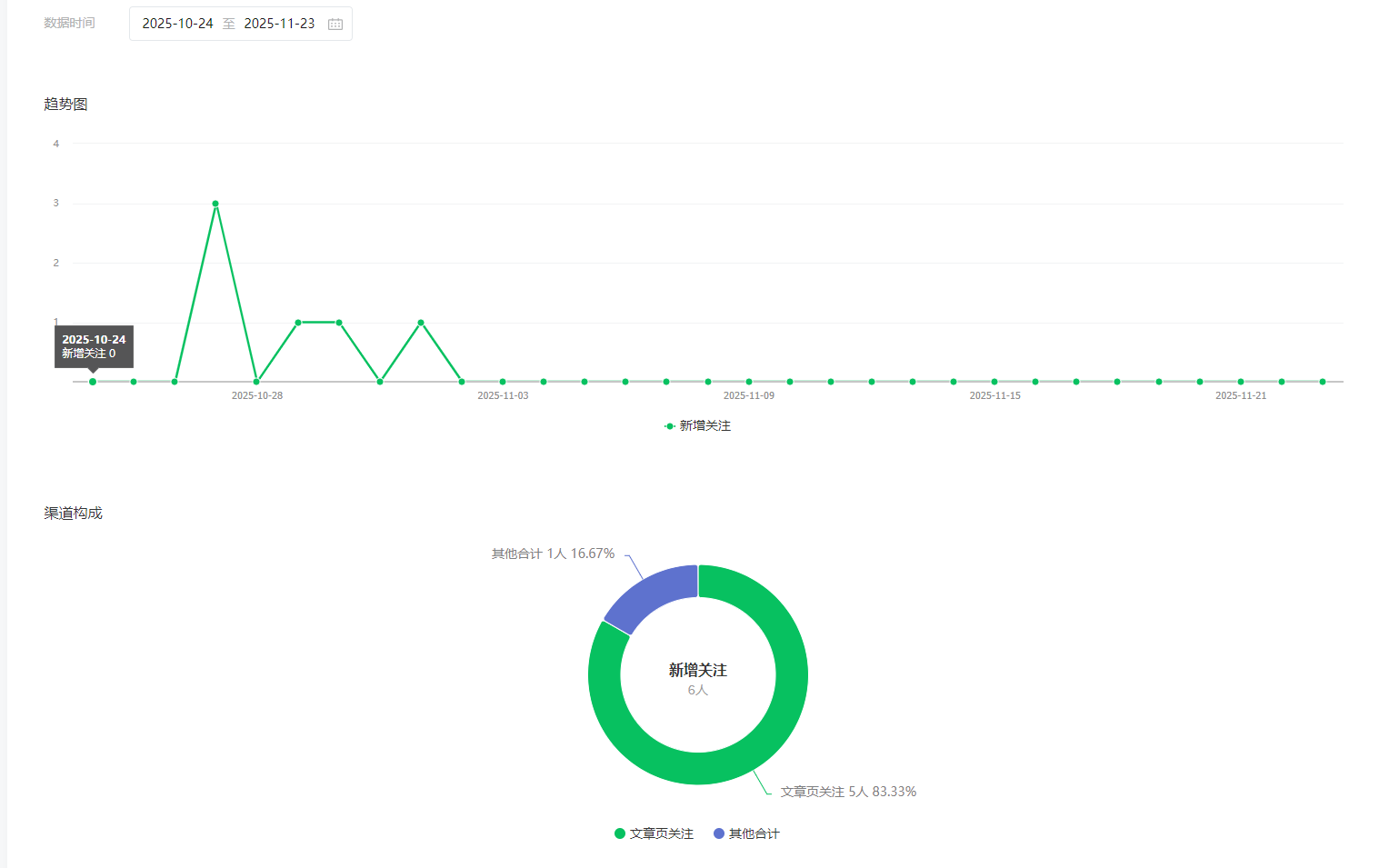
Task: Click the purple legend dot for 其他合计
Action: click(x=719, y=833)
